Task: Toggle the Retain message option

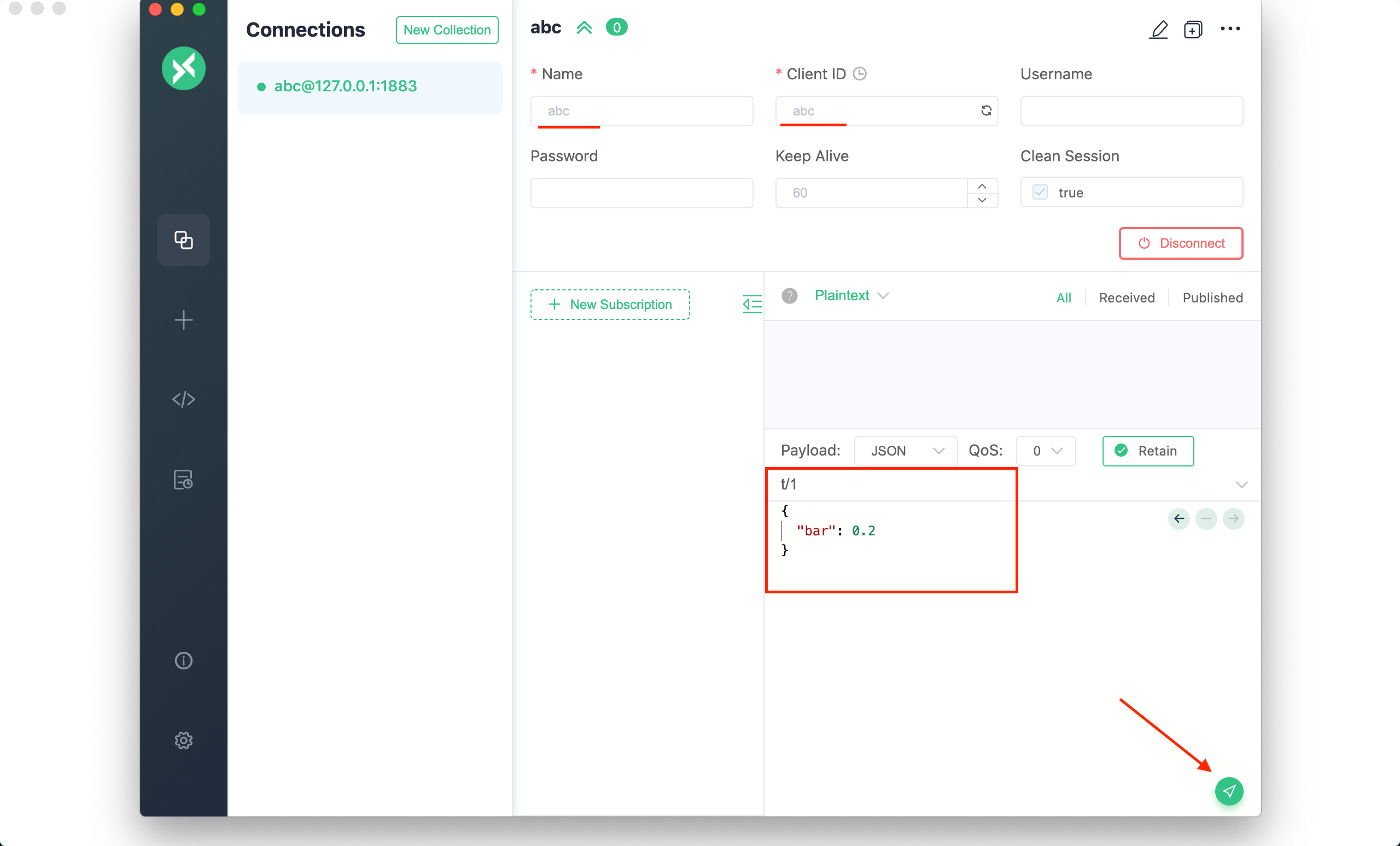Action: [1147, 450]
